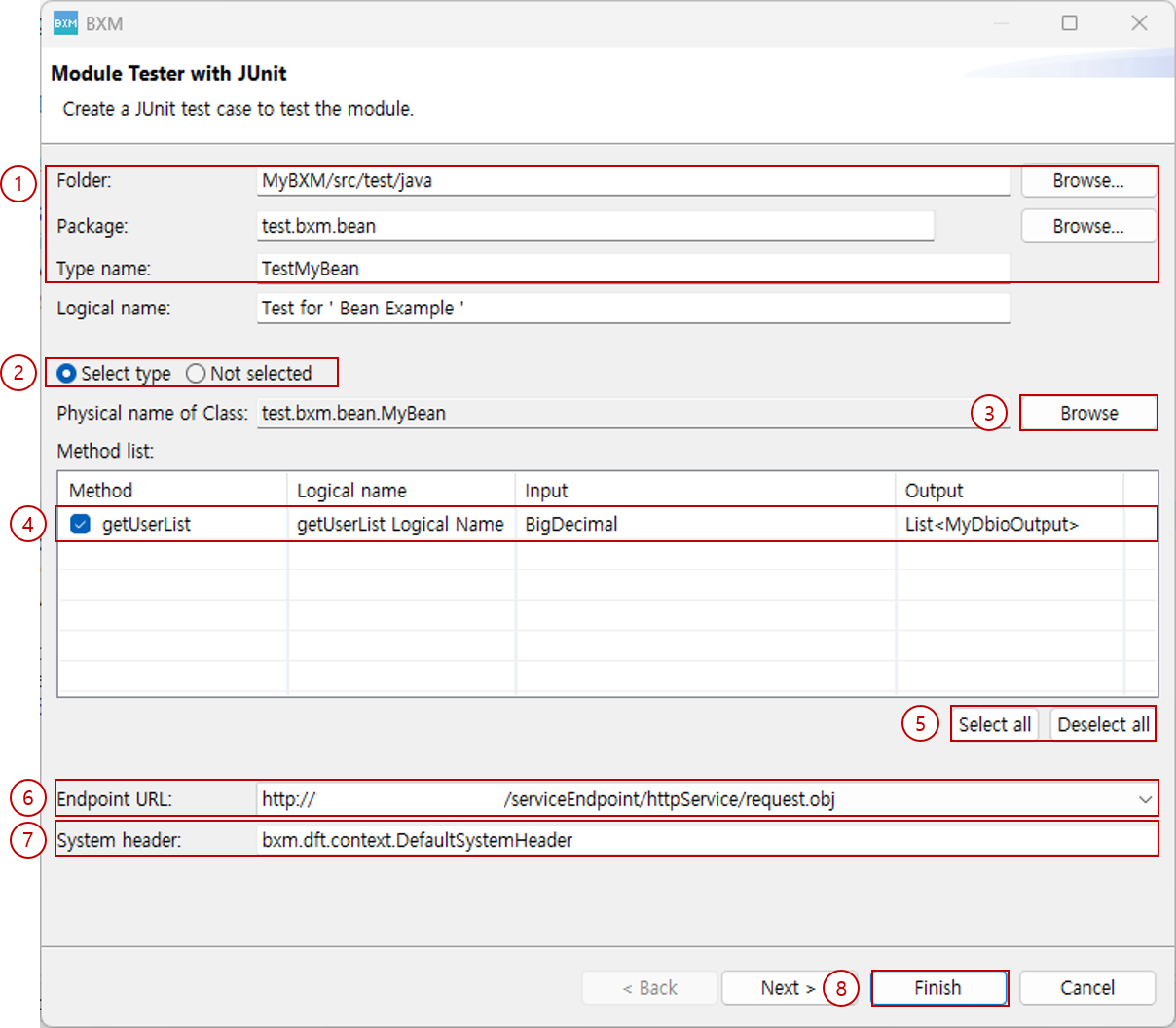Screen dimensions: 1176x1028
Task: Close the BXM dialog window
Action: click(1139, 23)
